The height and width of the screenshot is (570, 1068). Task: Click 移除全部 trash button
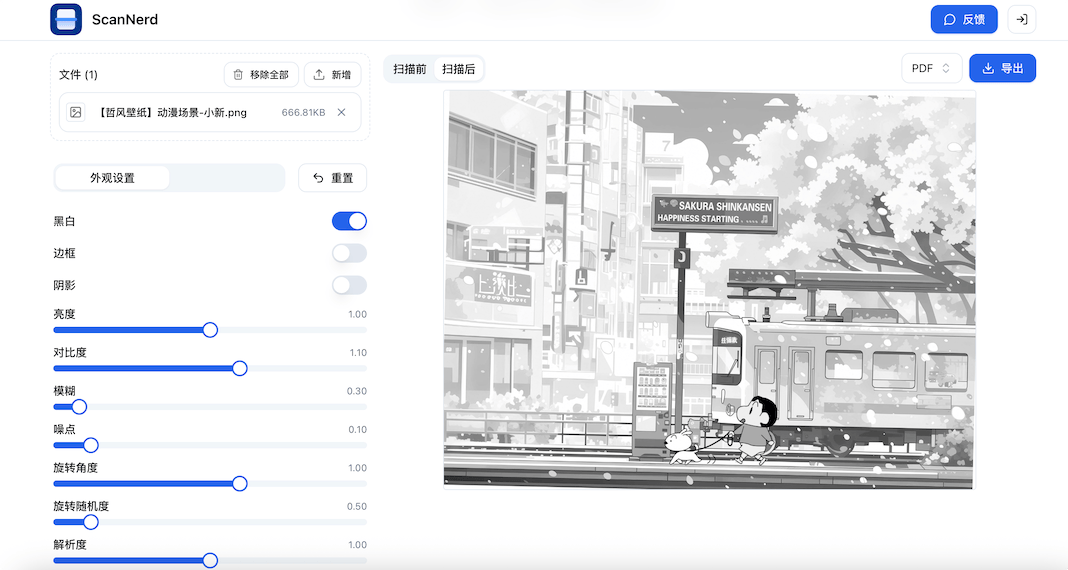tap(261, 74)
